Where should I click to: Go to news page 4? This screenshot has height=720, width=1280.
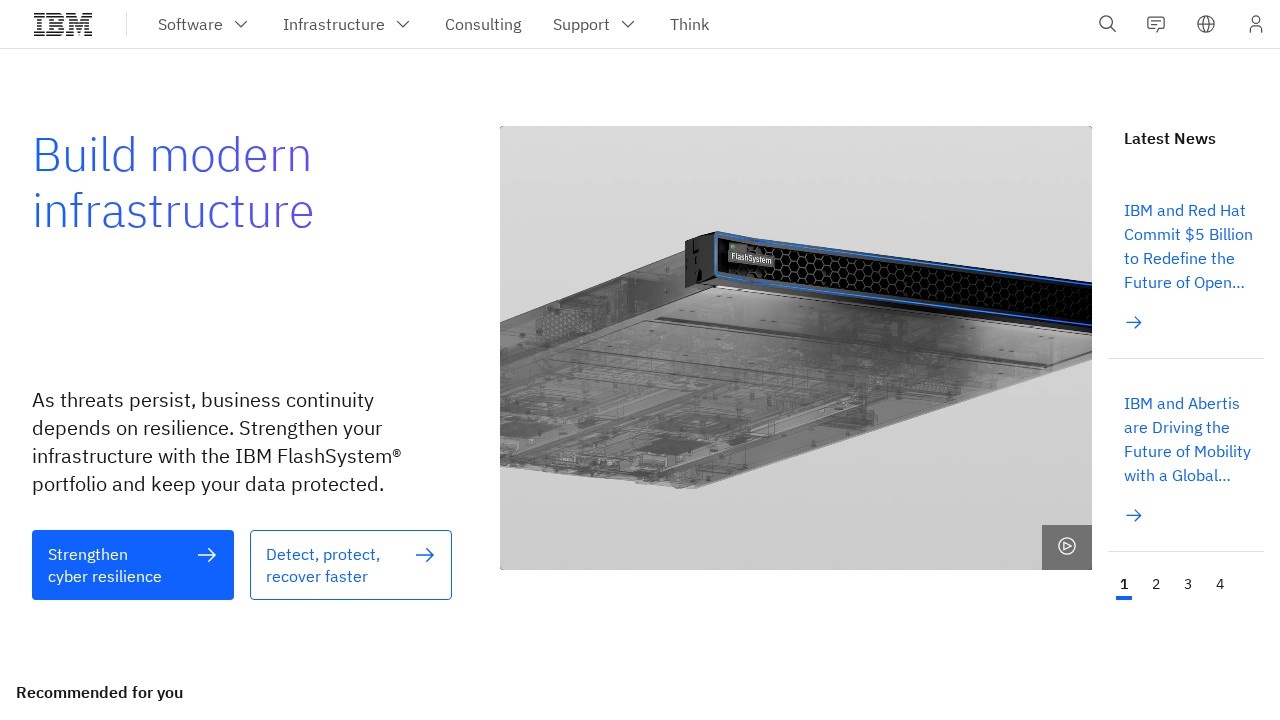click(x=1220, y=584)
